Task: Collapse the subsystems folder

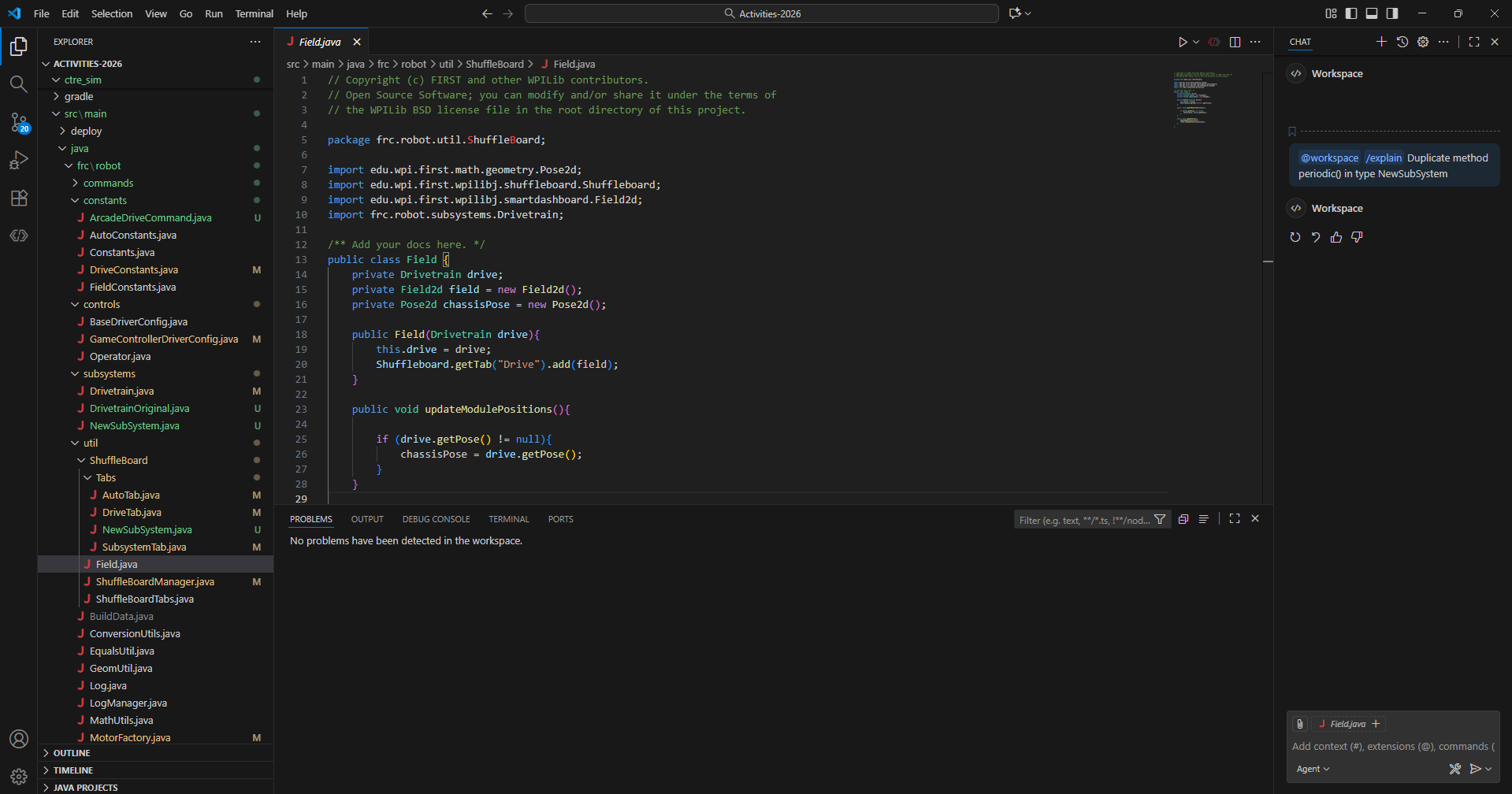Action: click(109, 373)
